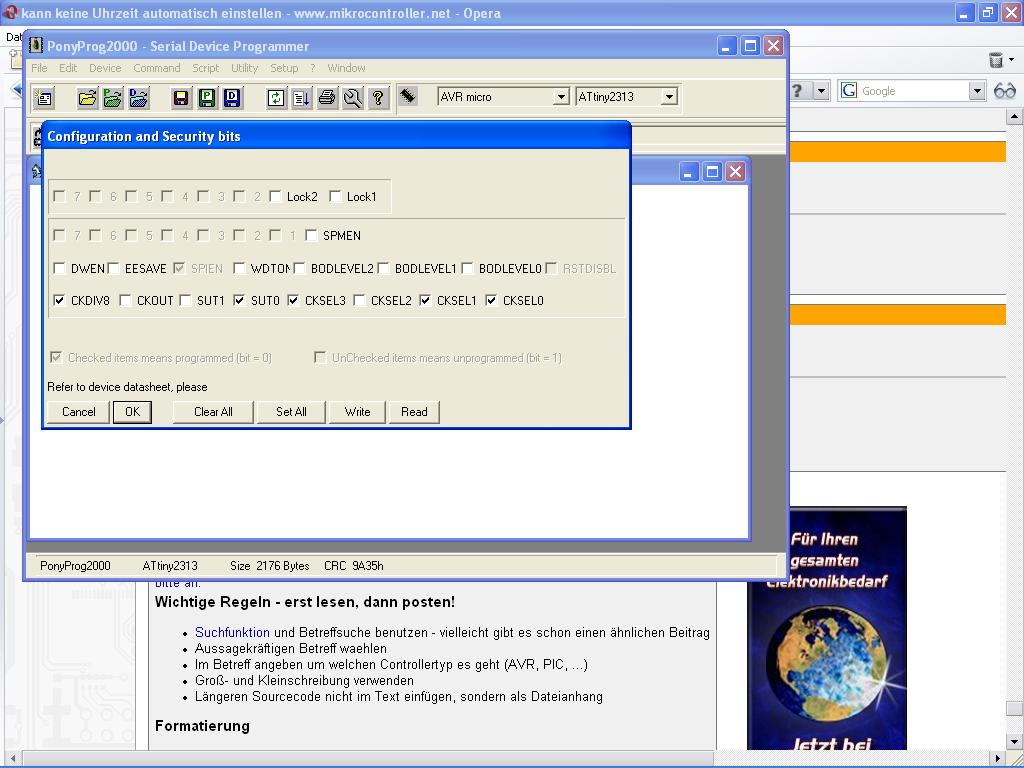Check the EESAVE checkbox
The height and width of the screenshot is (768, 1024).
114,268
